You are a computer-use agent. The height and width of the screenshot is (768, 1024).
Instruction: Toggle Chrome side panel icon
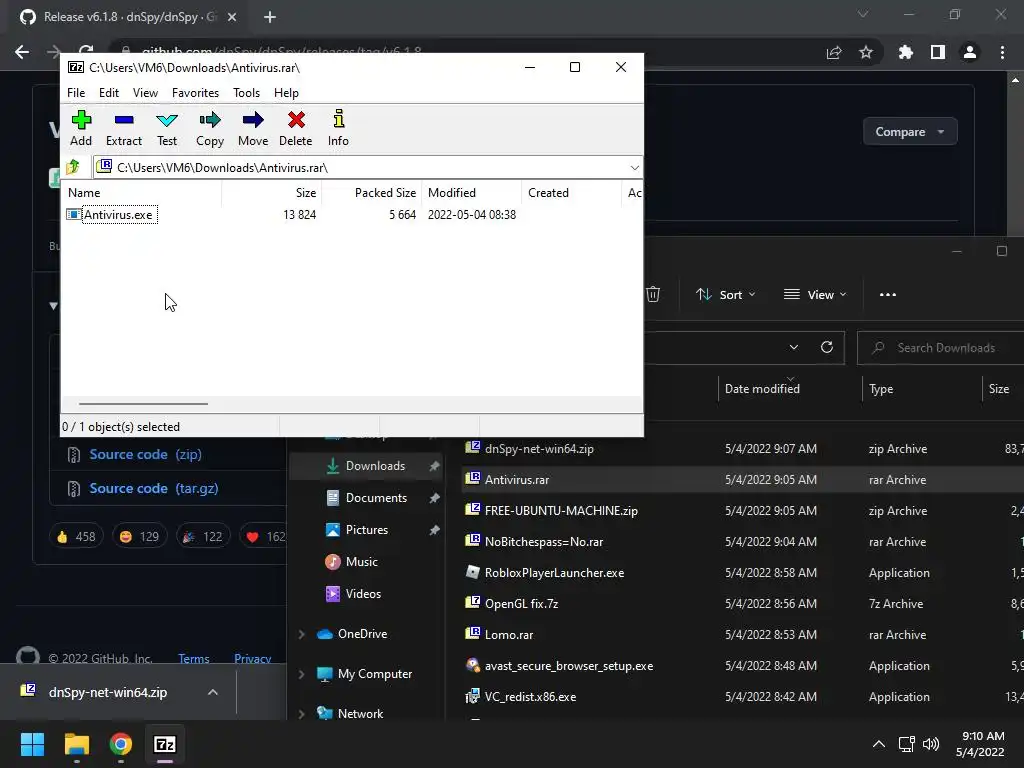[x=938, y=52]
